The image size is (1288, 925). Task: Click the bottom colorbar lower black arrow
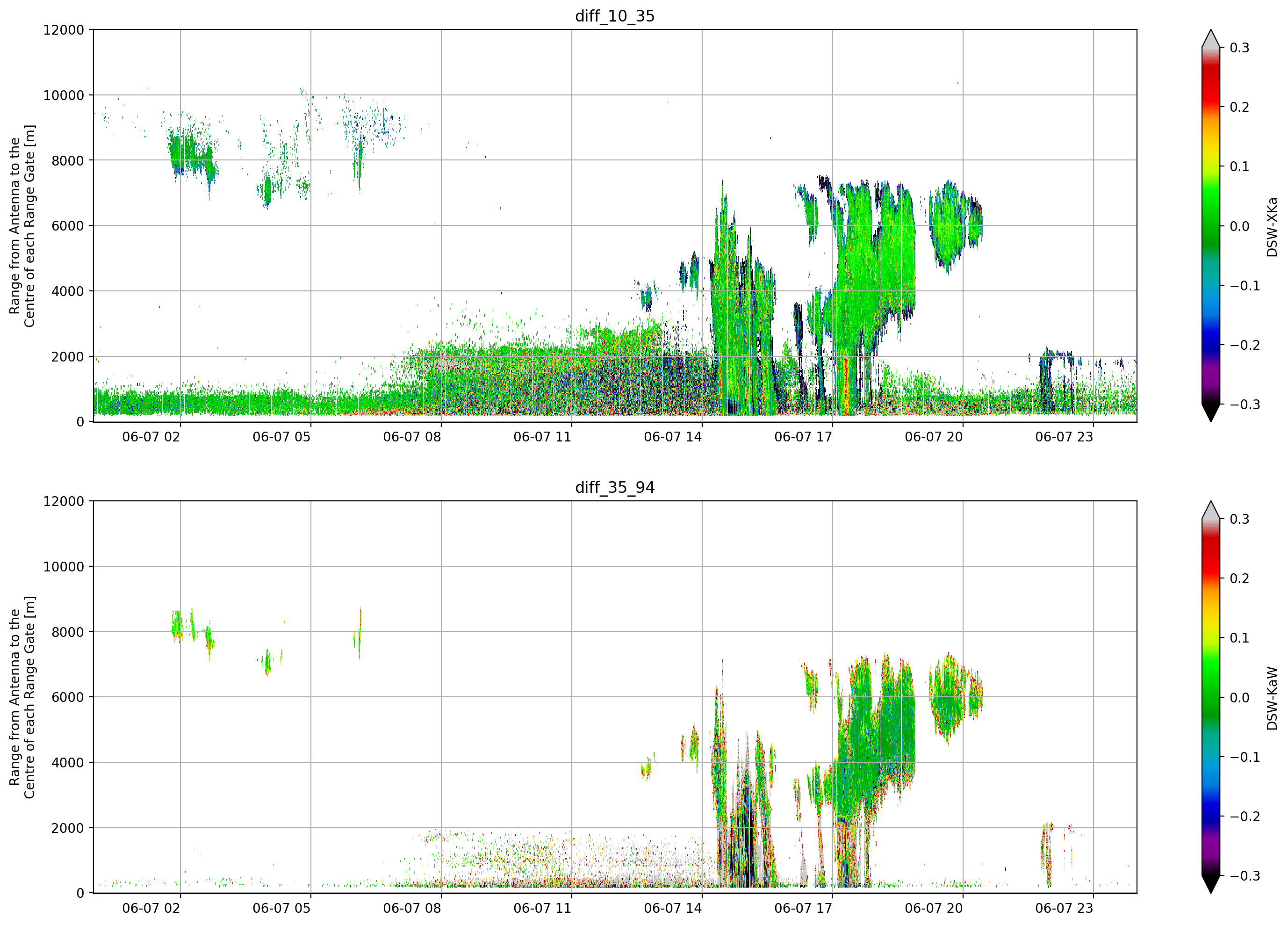tap(1211, 884)
